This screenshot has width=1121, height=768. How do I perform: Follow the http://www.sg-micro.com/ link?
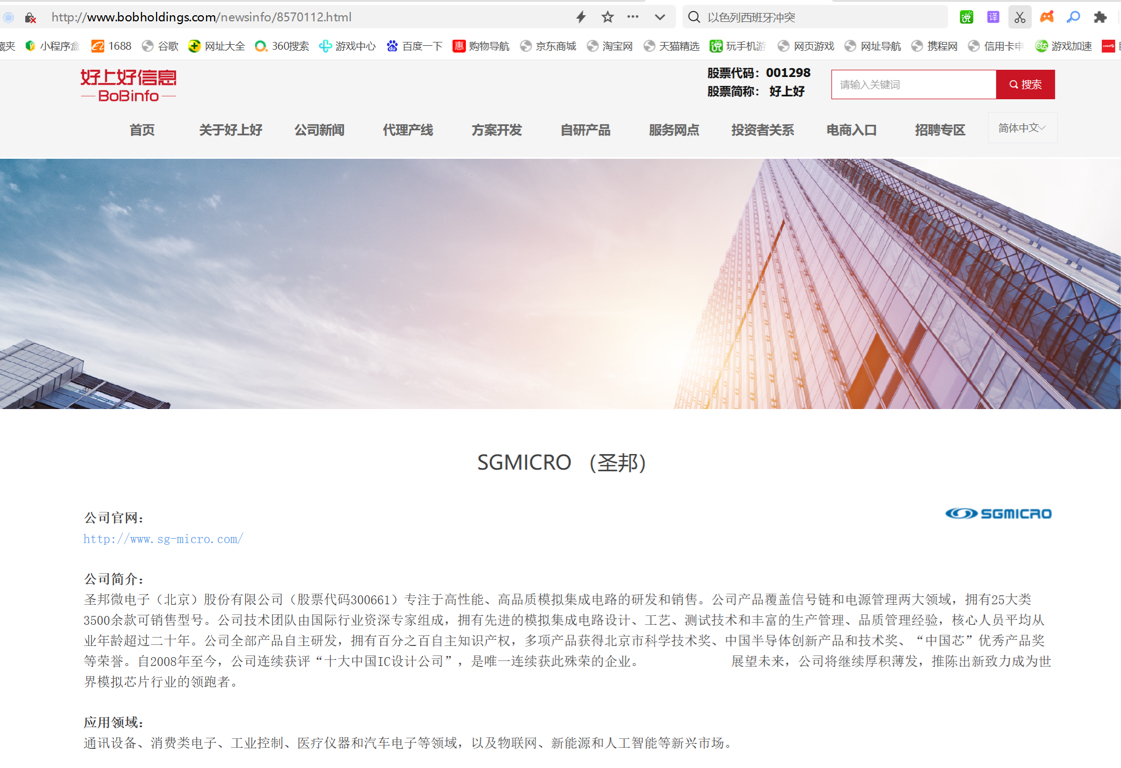(163, 539)
